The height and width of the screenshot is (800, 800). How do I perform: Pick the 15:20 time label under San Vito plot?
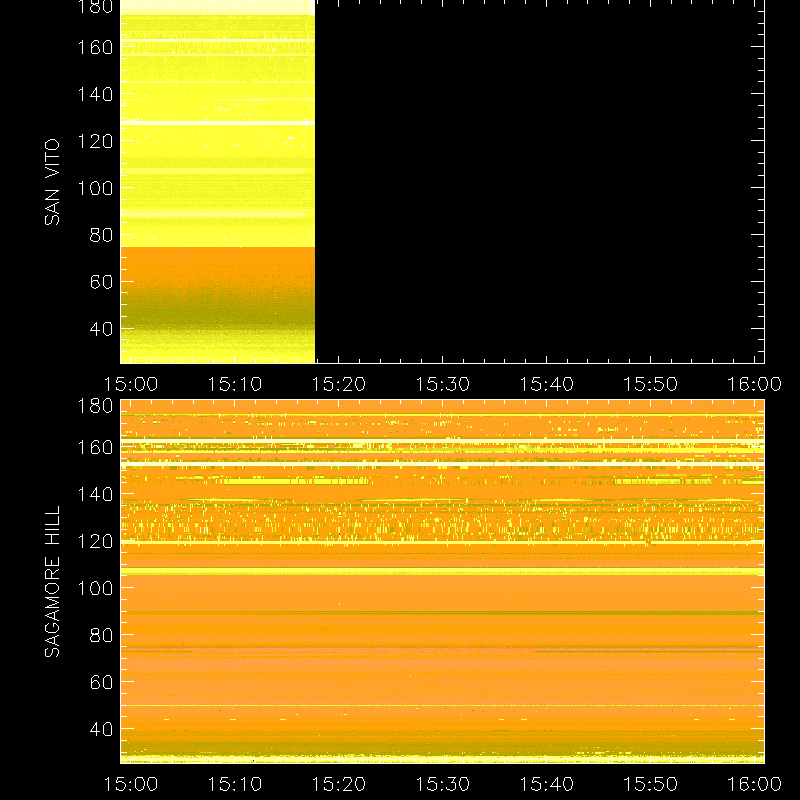point(339,384)
